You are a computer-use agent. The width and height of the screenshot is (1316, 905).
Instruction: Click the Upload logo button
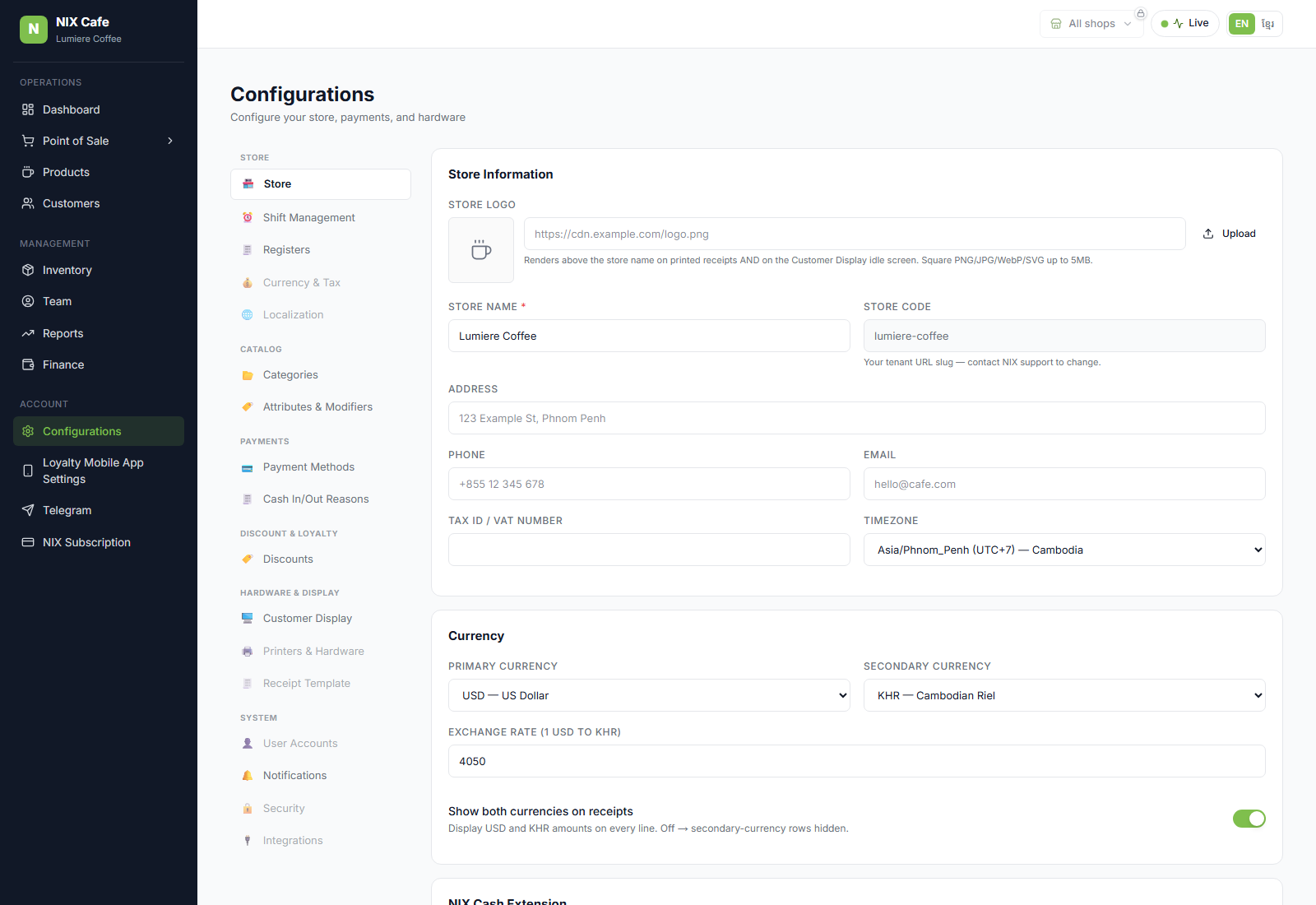point(1229,234)
